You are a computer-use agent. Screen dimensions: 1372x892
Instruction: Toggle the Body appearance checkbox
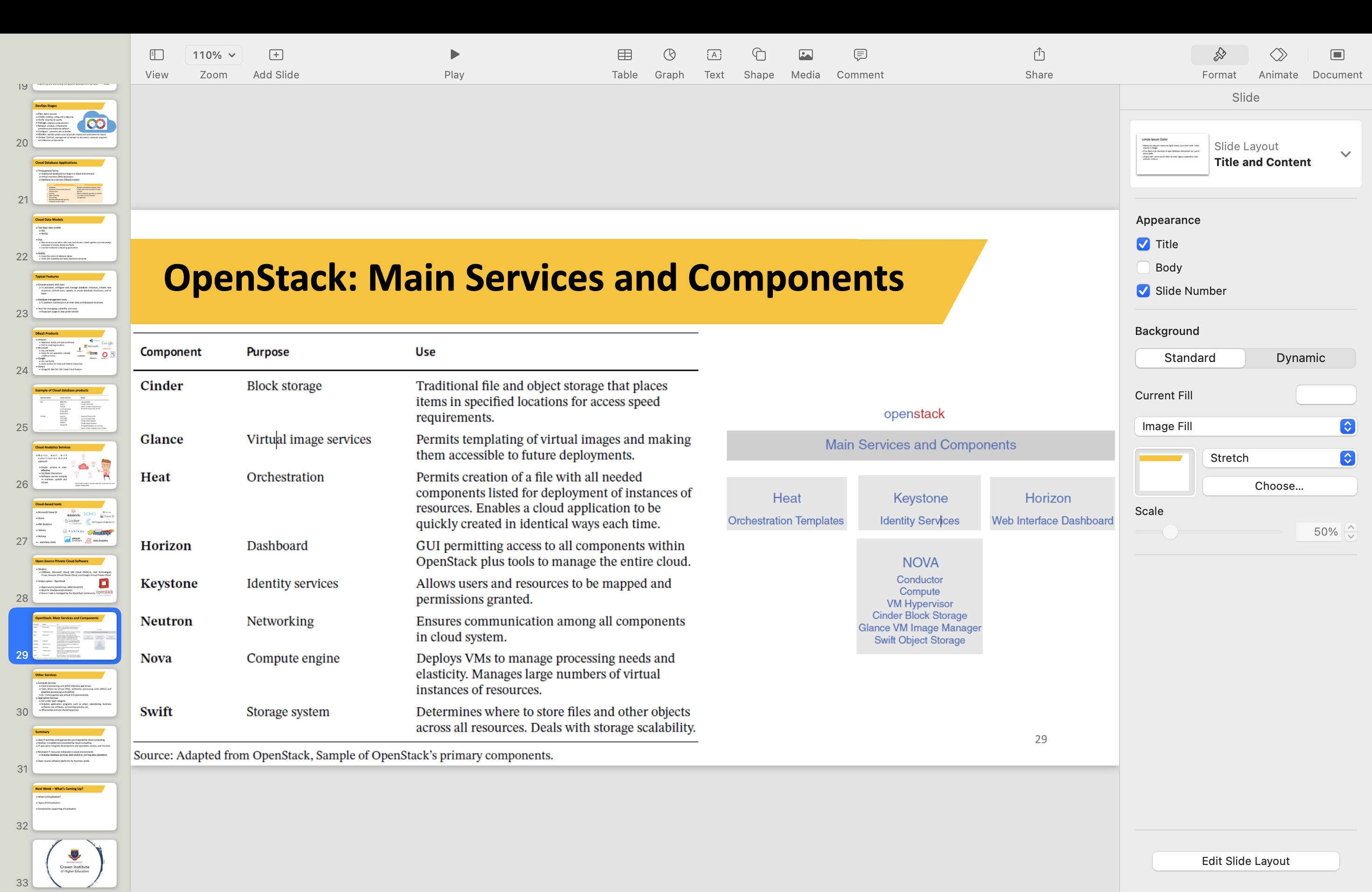1143,267
